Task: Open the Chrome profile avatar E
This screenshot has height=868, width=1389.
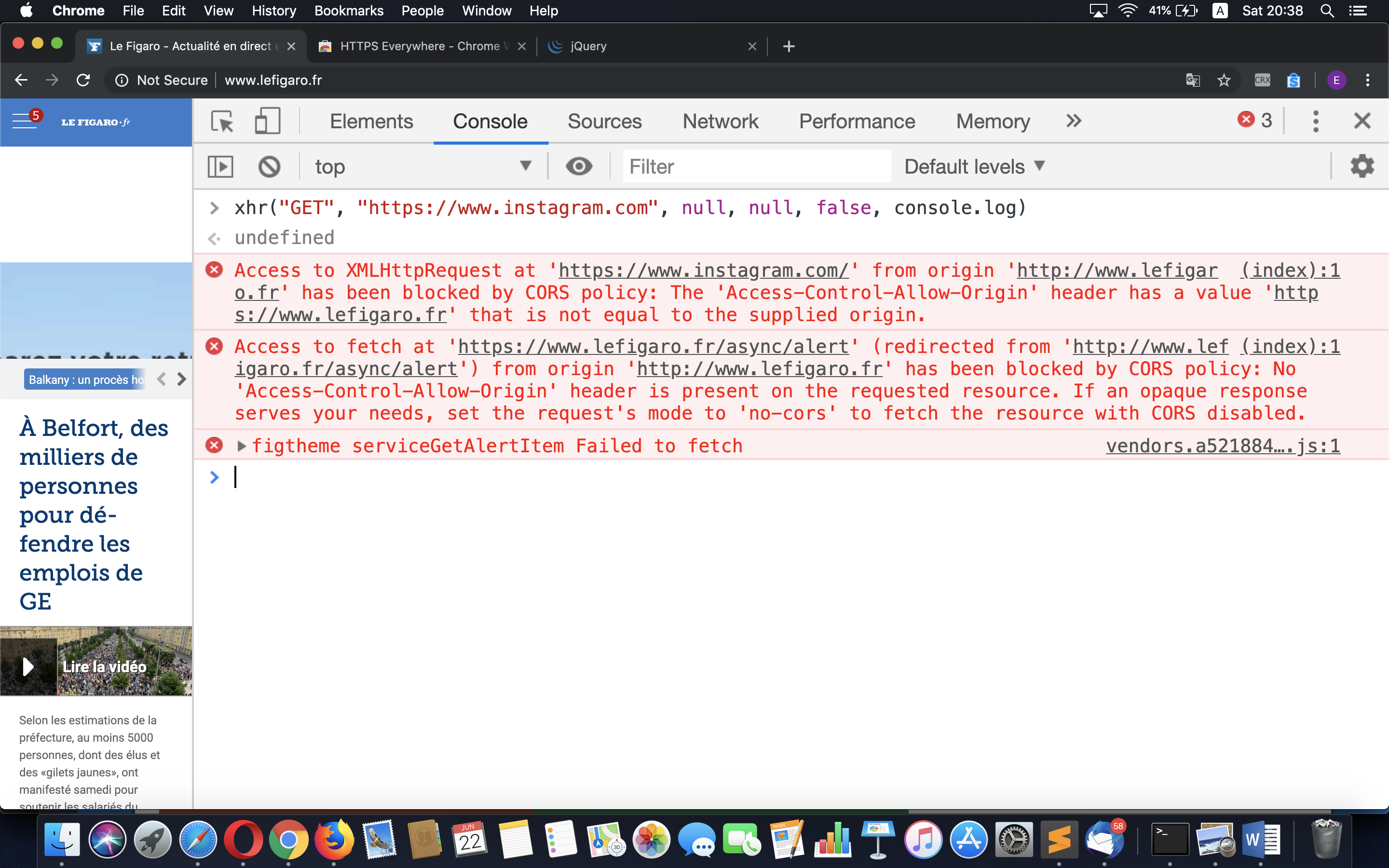Action: (x=1336, y=80)
